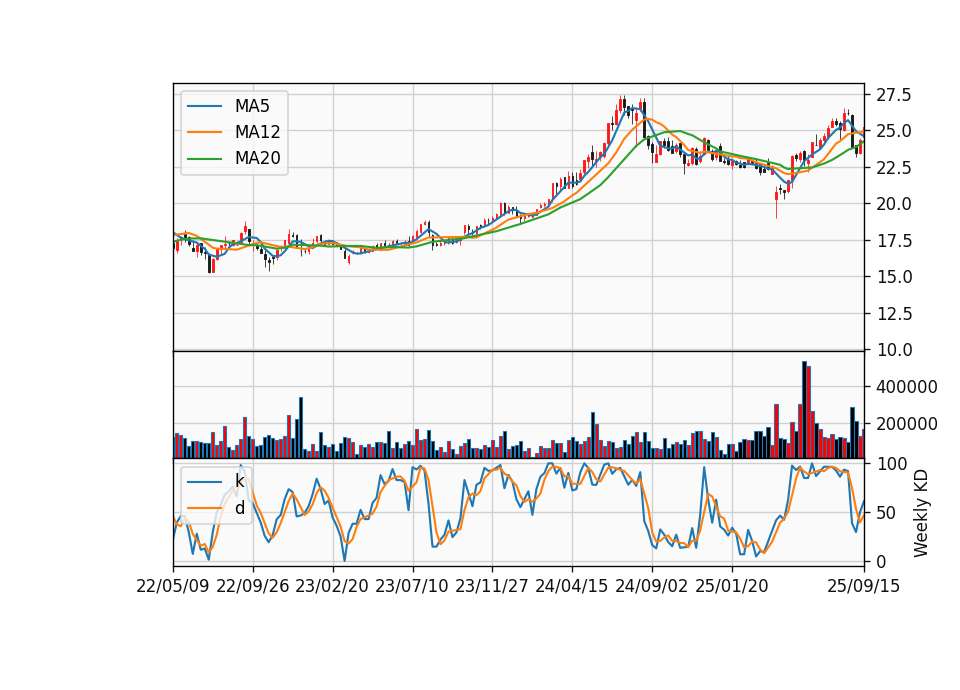Click the Weekly KD axis label
Viewport: 960px width, 690px height.
click(x=920, y=513)
